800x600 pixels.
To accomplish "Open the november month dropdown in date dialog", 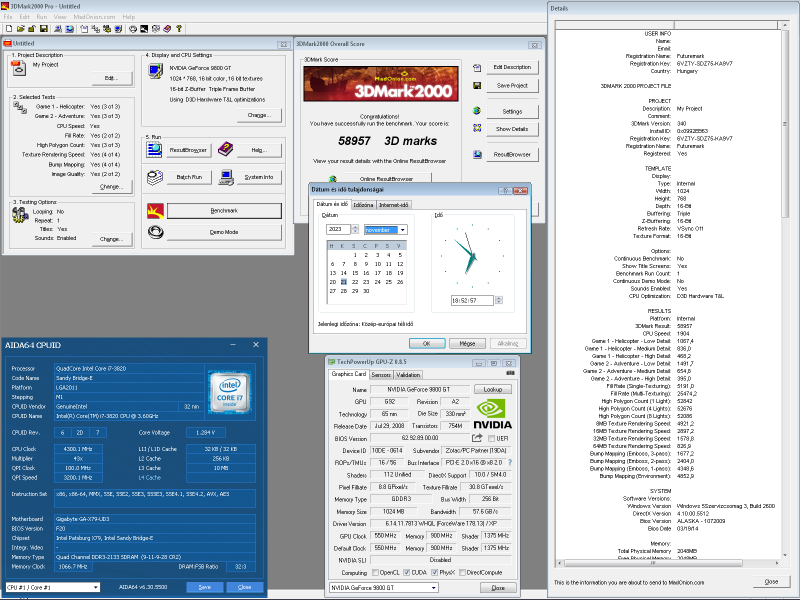I will coord(403,230).
